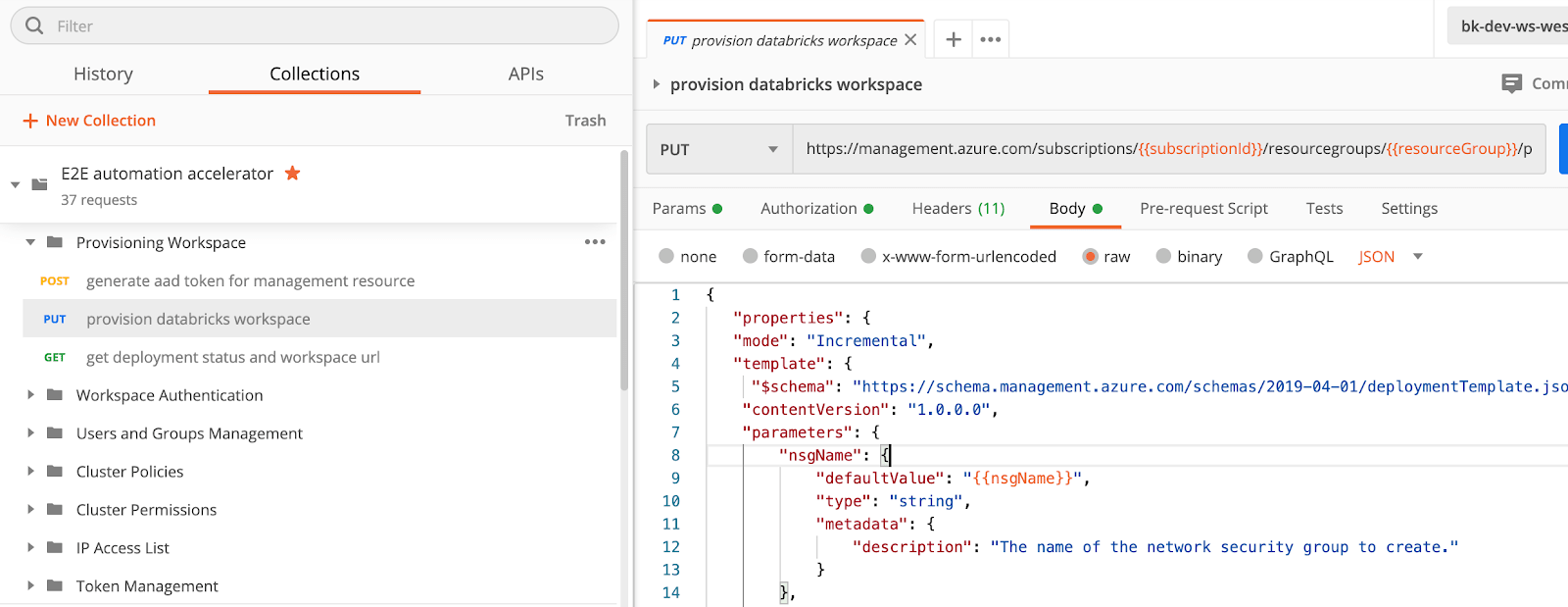Click the star icon beside E2E automation accelerator
The width and height of the screenshot is (1568, 607).
(x=292, y=174)
